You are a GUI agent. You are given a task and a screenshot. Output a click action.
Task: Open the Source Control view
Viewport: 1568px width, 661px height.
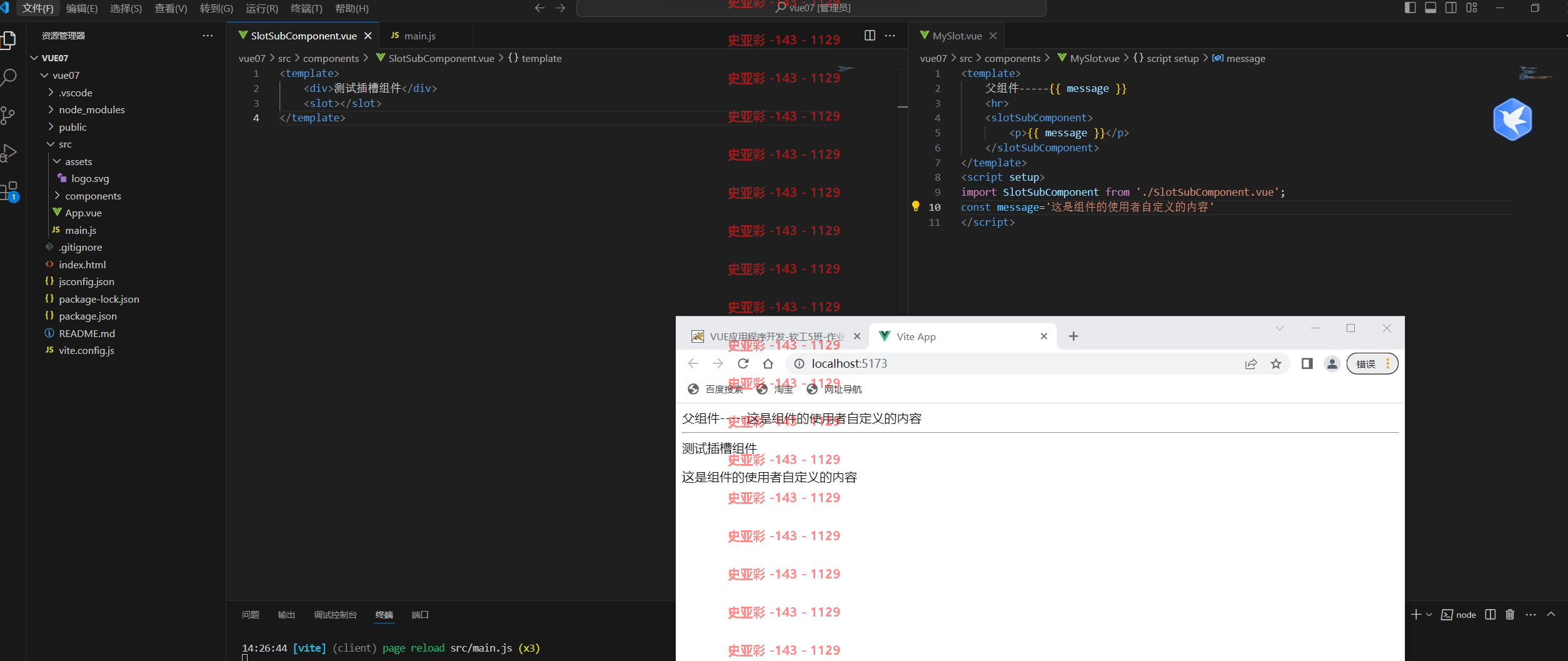click(8, 115)
